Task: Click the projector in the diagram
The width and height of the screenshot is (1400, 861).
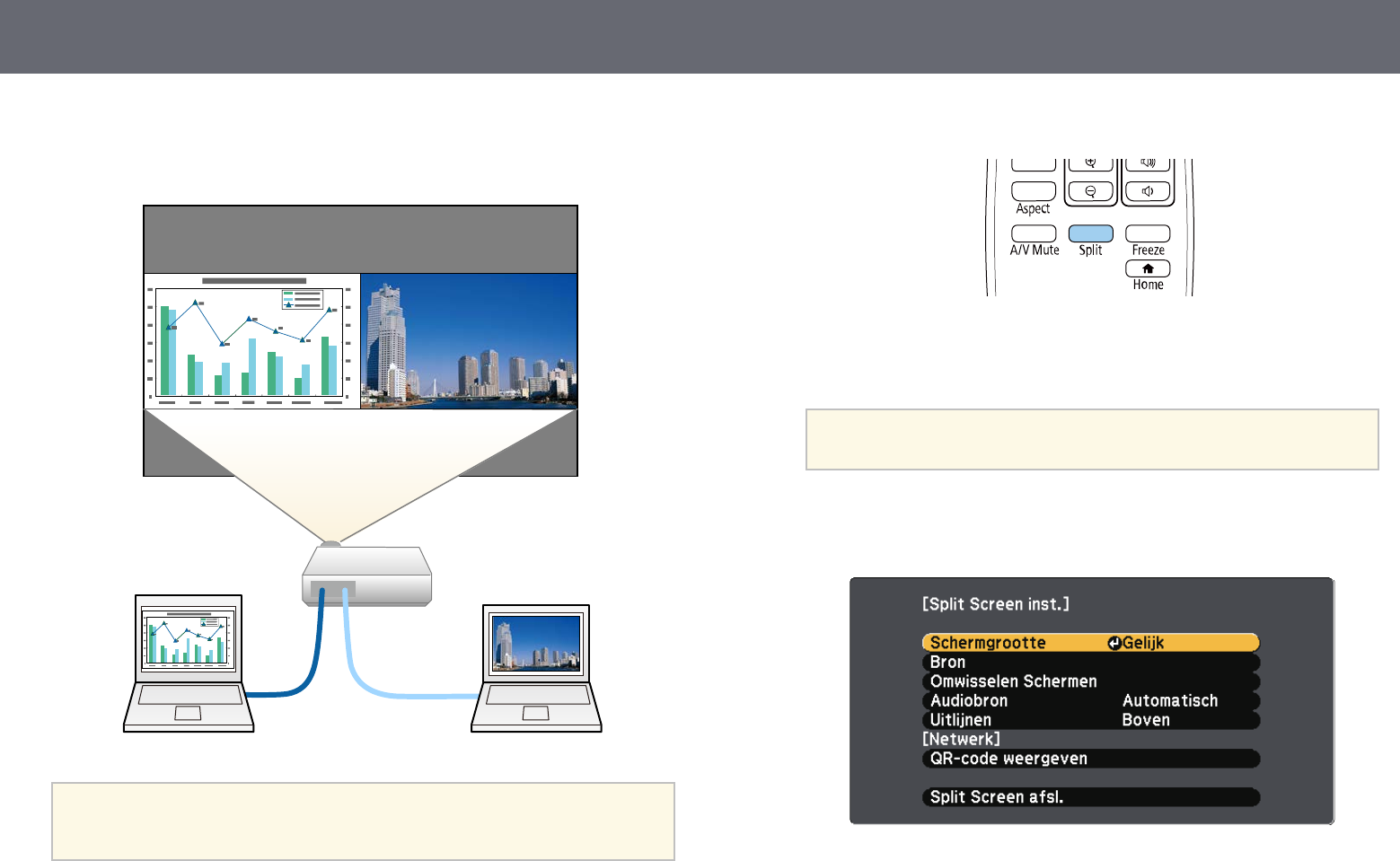Action: pyautogui.click(x=367, y=575)
